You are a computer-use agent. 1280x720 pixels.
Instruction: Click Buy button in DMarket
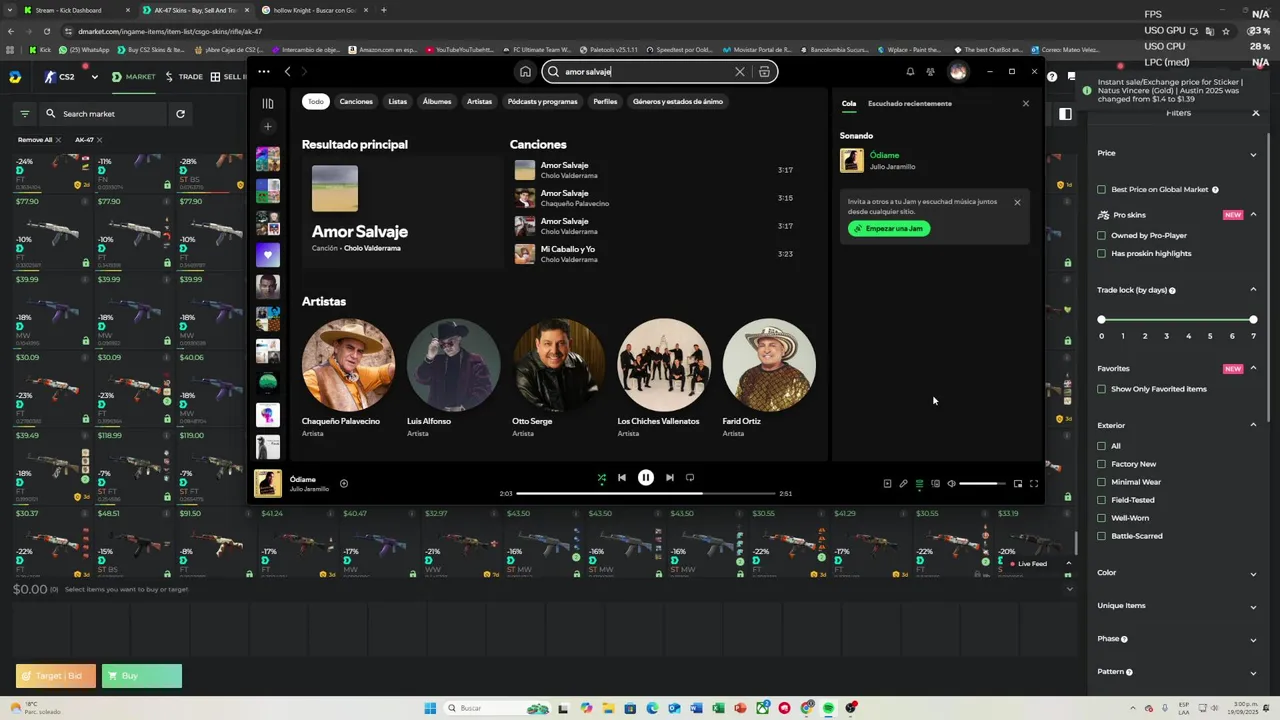[142, 676]
